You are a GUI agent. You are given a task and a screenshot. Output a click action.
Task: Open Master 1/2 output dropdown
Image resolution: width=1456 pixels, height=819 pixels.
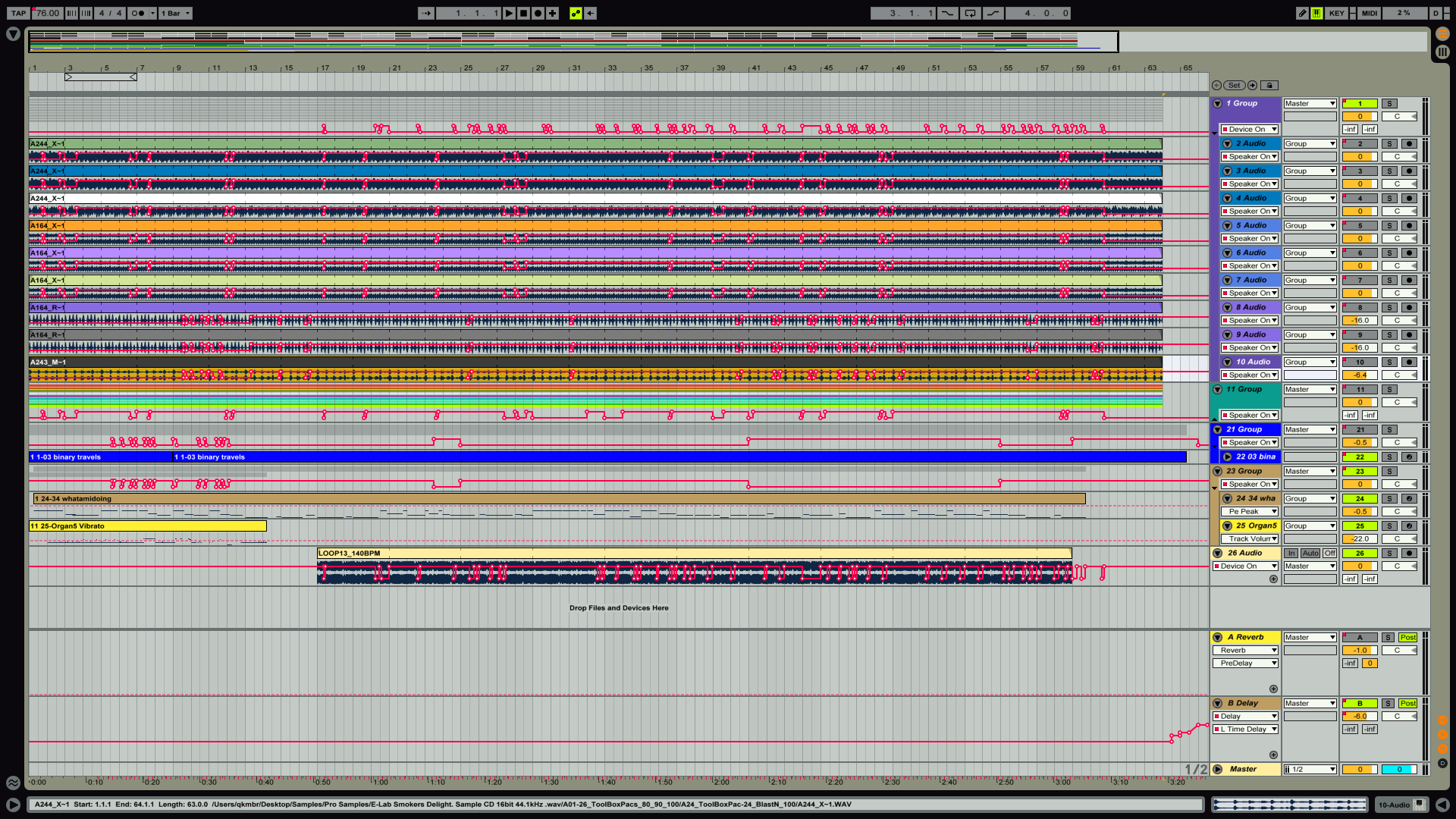coord(1310,770)
